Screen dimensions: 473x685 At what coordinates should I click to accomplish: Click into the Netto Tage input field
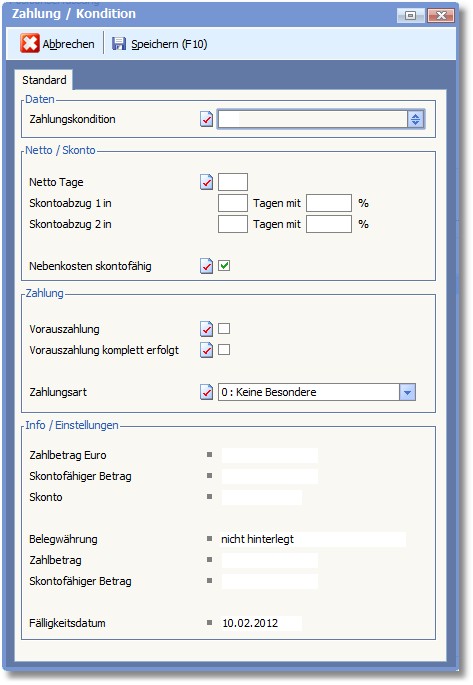pyautogui.click(x=233, y=182)
